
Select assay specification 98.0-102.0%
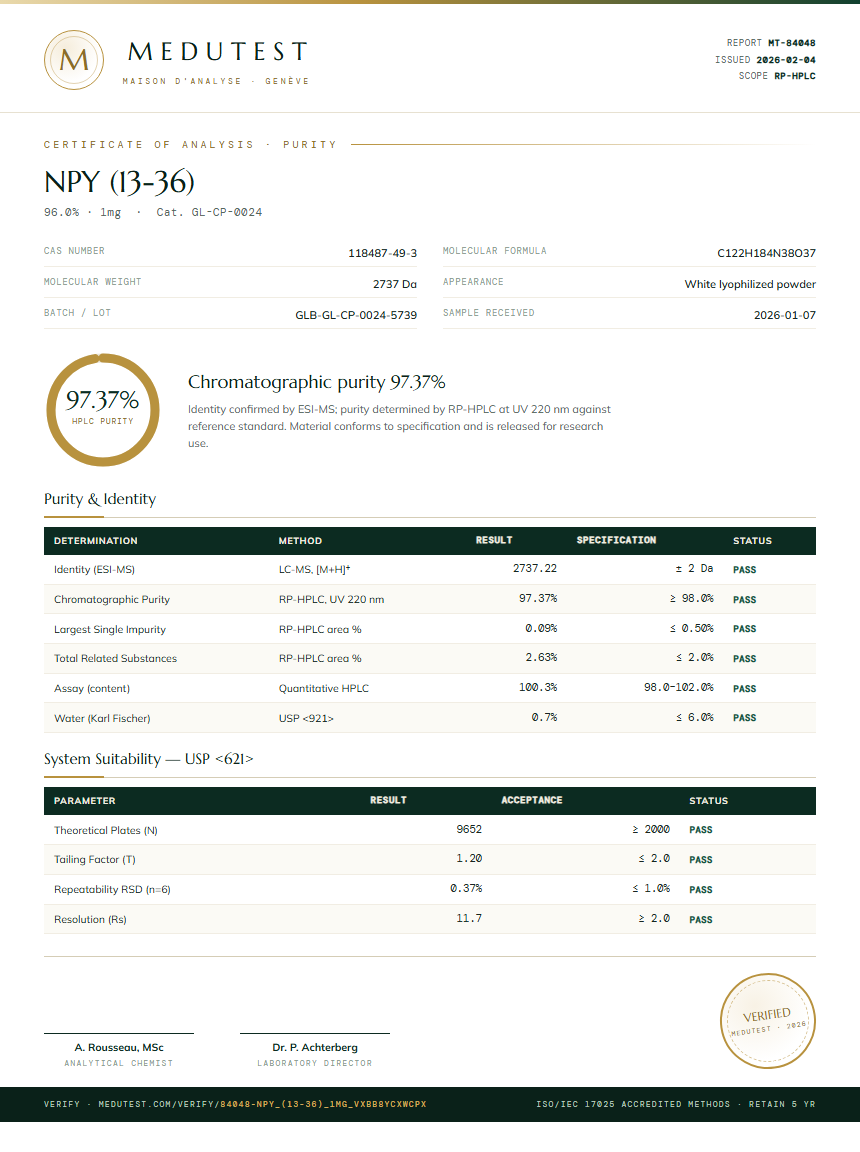[x=679, y=688]
